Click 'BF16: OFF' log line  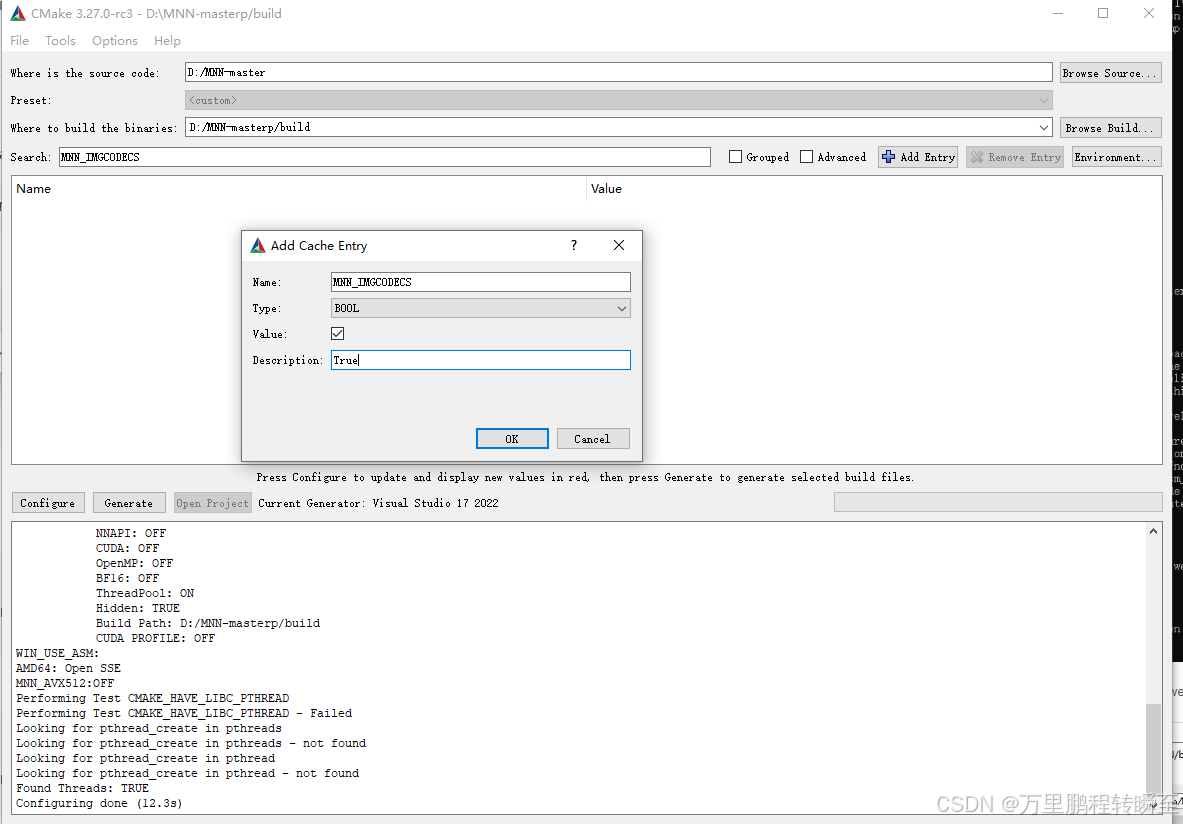[x=128, y=578]
